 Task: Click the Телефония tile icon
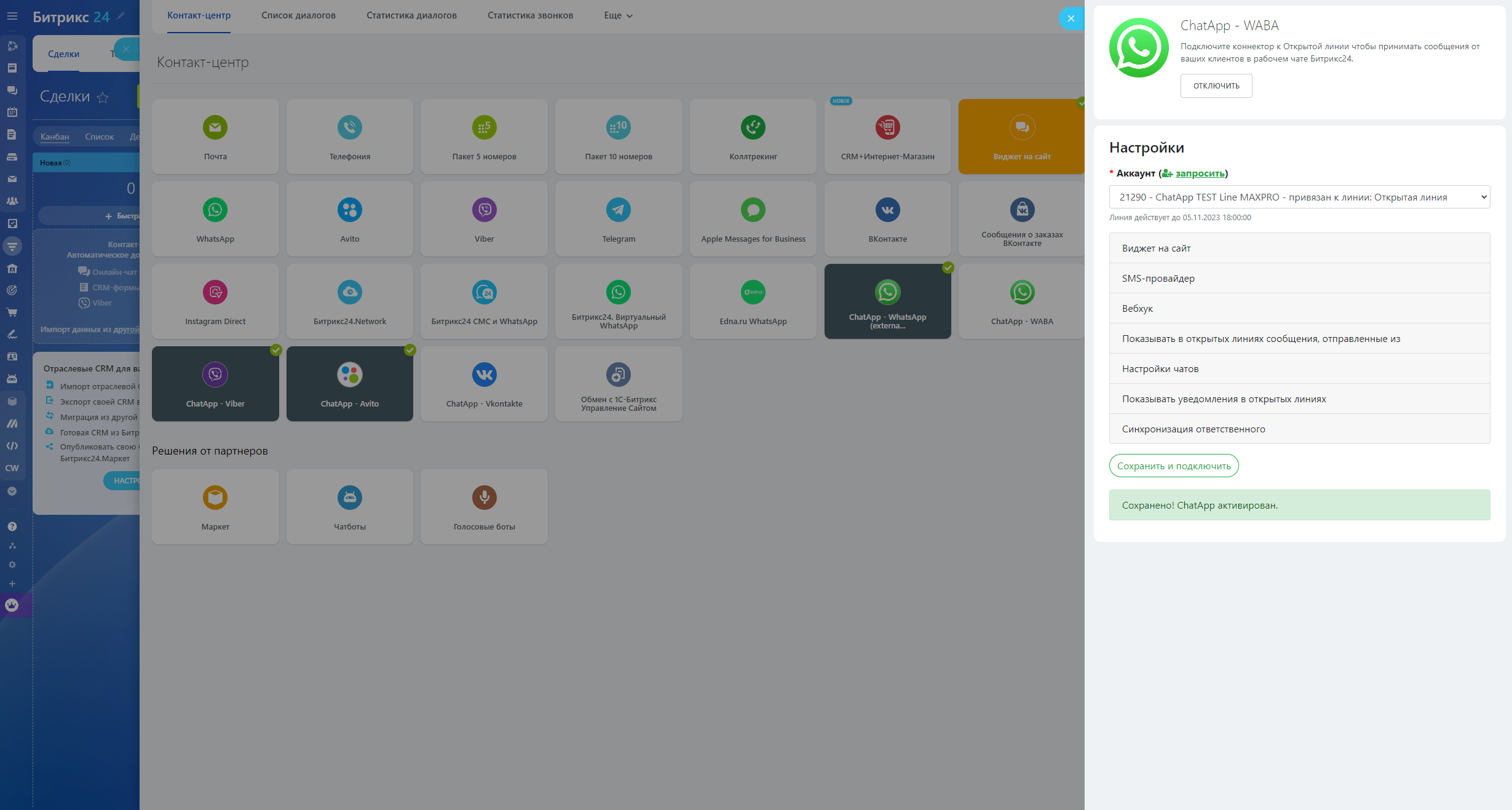click(x=349, y=128)
